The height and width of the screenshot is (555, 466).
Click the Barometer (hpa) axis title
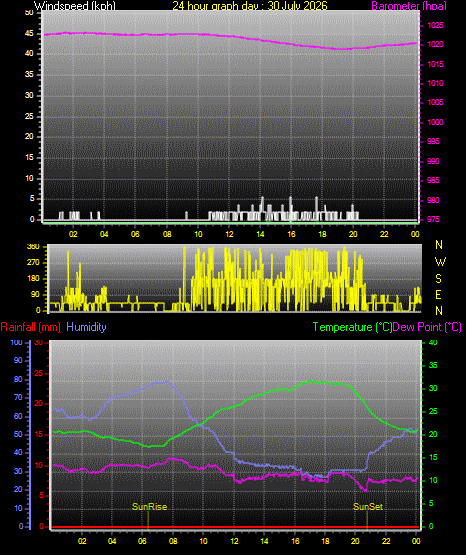[x=409, y=6]
